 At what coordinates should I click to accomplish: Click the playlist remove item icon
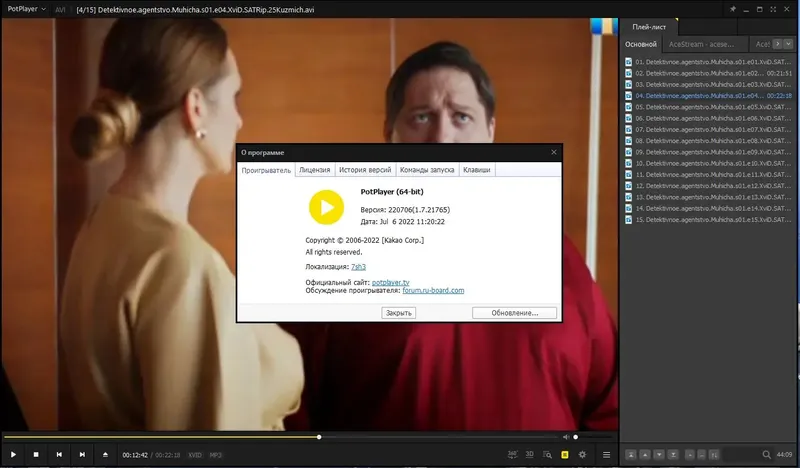702,454
